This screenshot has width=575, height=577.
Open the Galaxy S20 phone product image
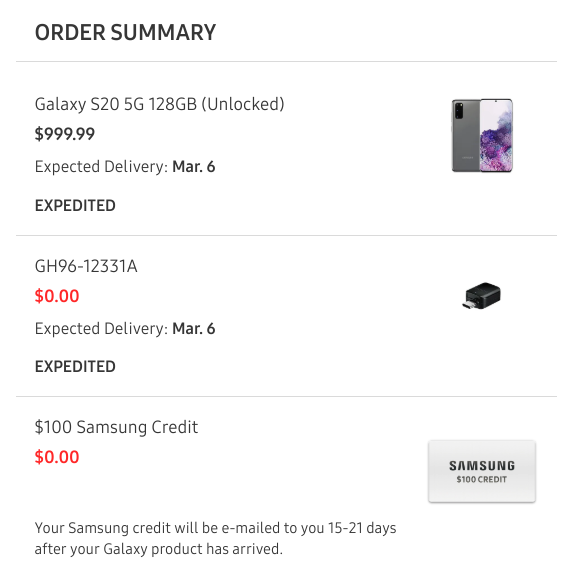[482, 135]
